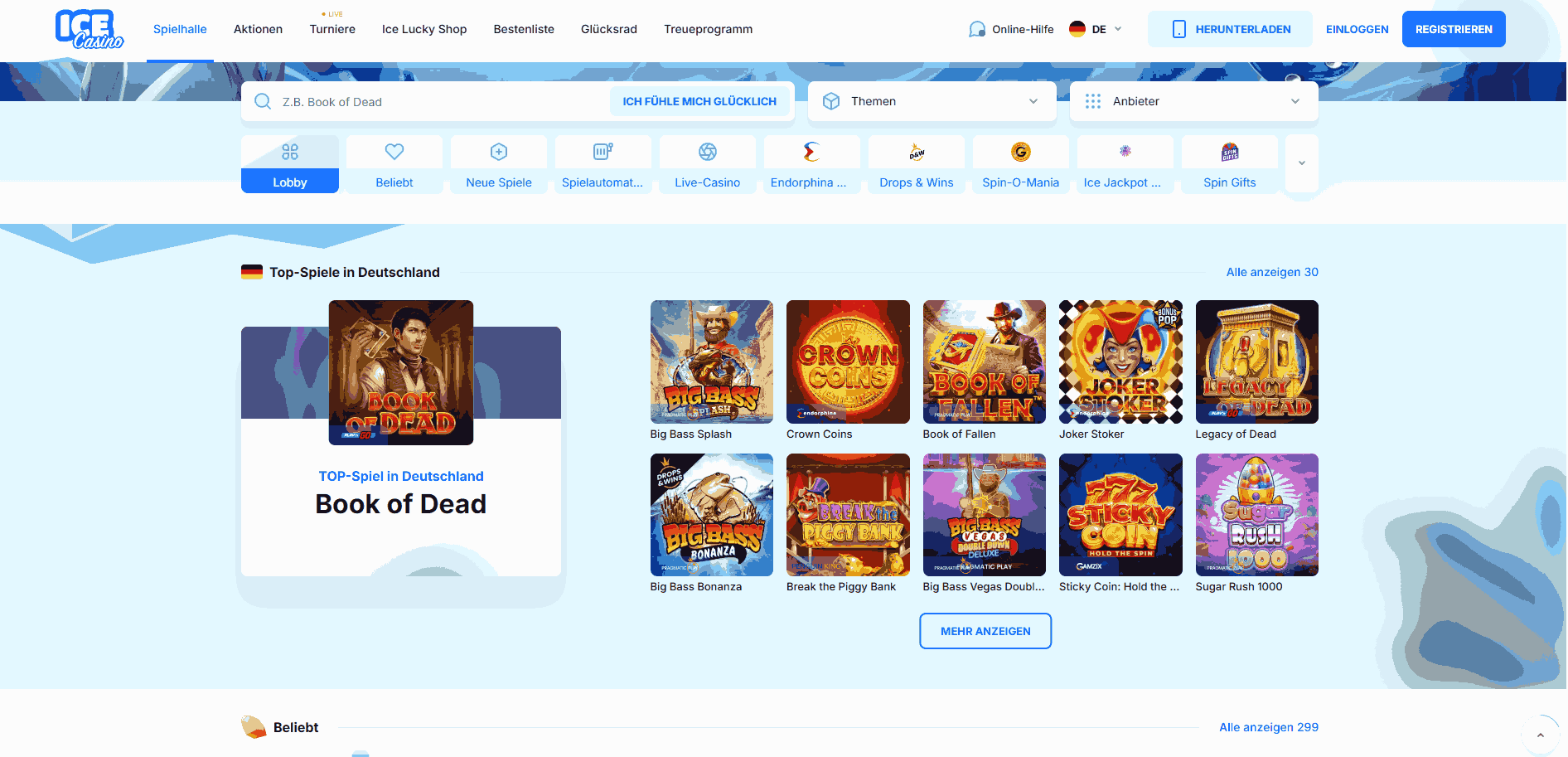Click the Neue Spiele plus icon
The height and width of the screenshot is (757, 1568).
click(x=499, y=152)
